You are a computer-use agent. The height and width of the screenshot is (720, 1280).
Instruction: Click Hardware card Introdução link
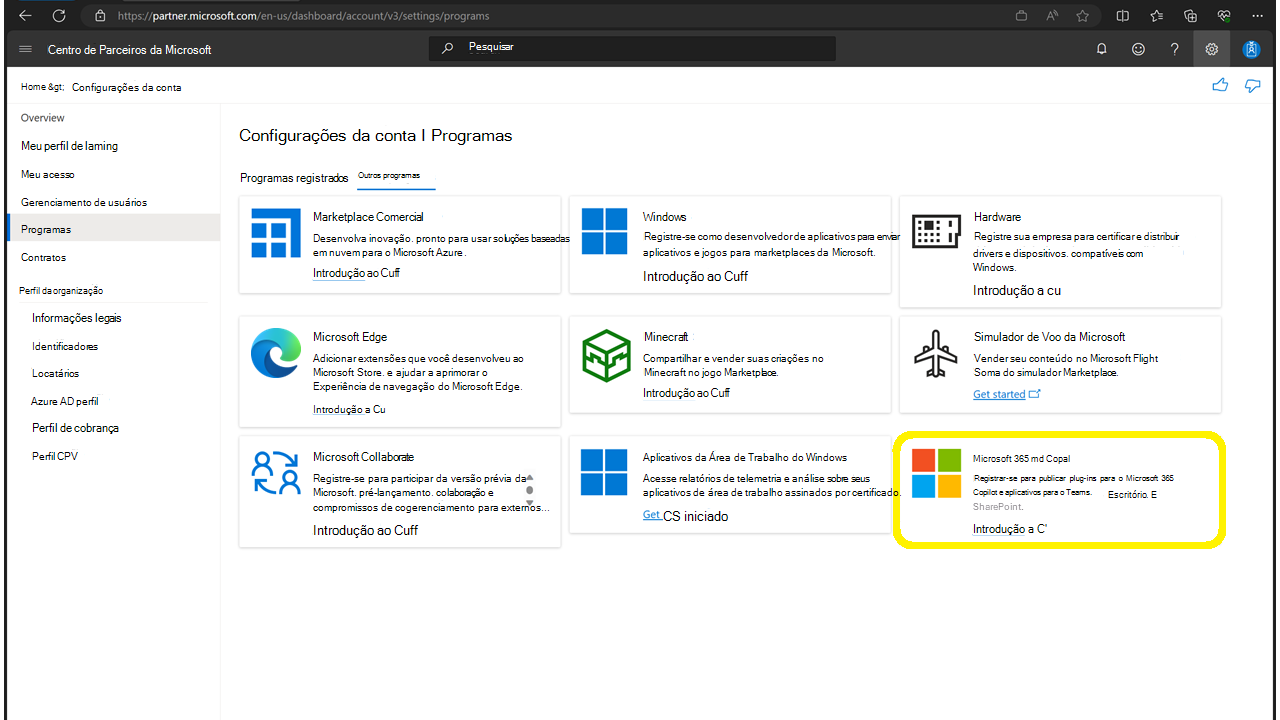pos(1017,290)
